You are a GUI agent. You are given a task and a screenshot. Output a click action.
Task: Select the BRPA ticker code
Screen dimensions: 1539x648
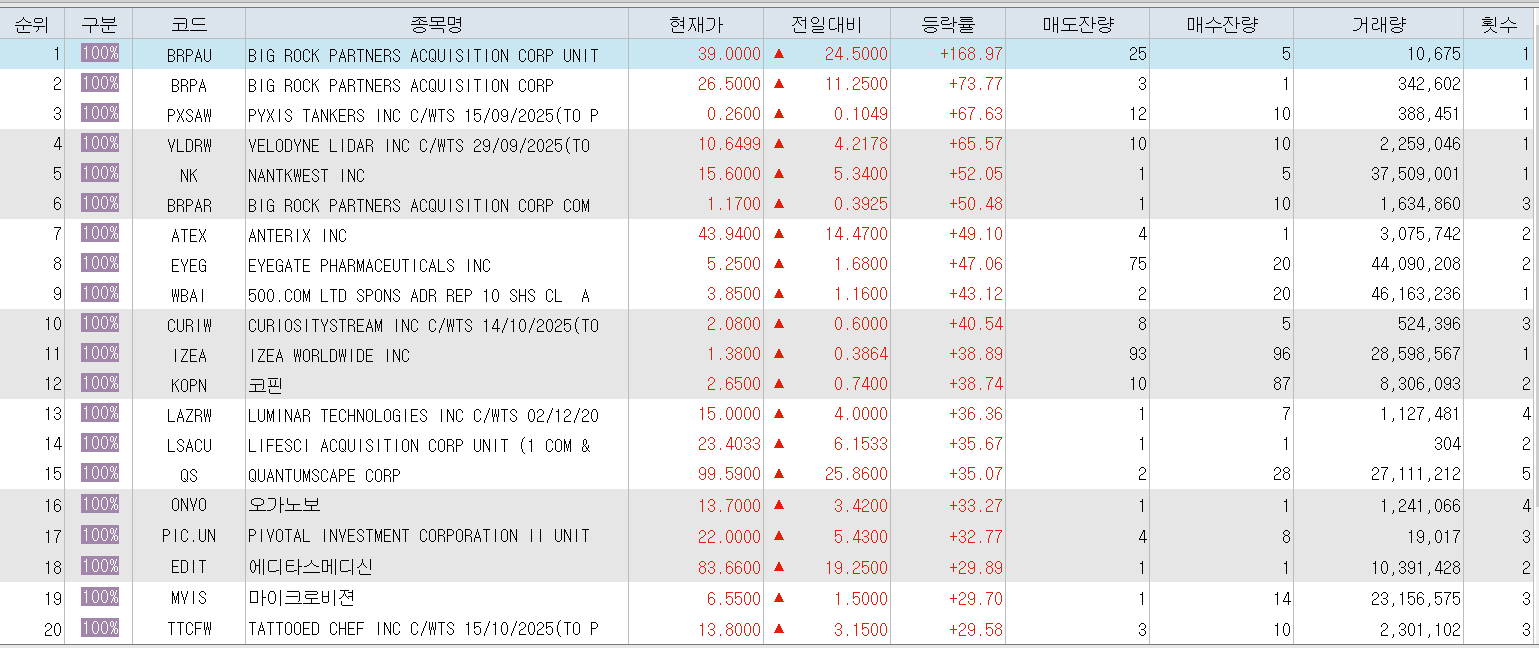point(190,85)
